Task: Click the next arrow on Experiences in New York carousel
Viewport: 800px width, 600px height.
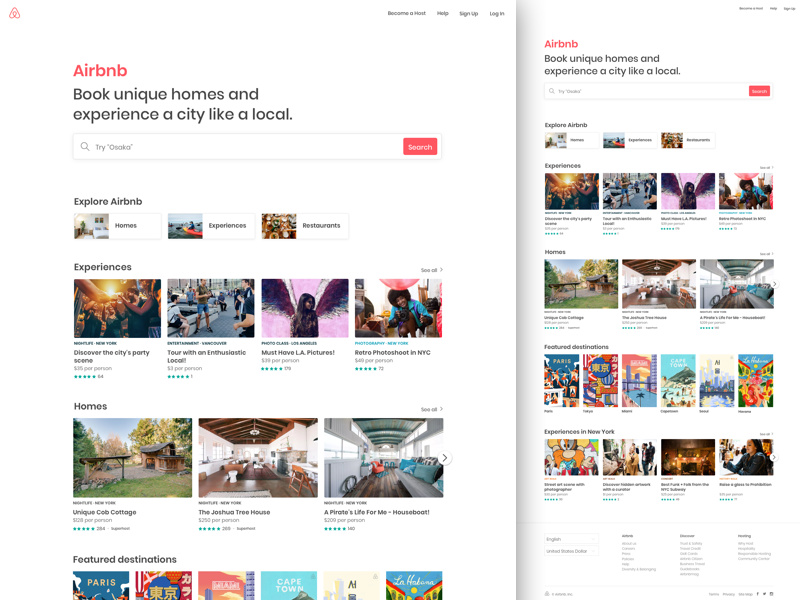Action: point(774,457)
